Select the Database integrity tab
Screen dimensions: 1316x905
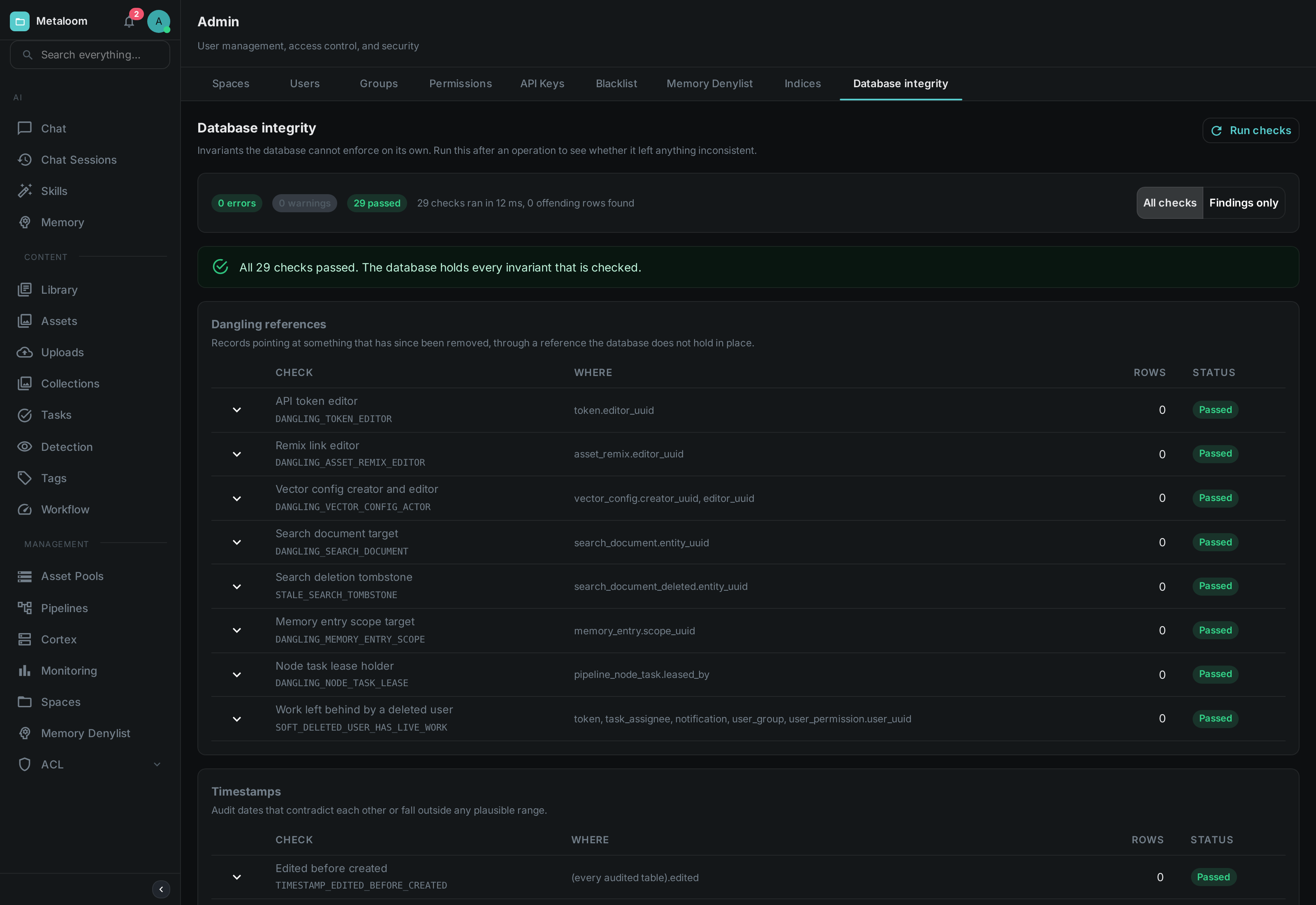901,84
